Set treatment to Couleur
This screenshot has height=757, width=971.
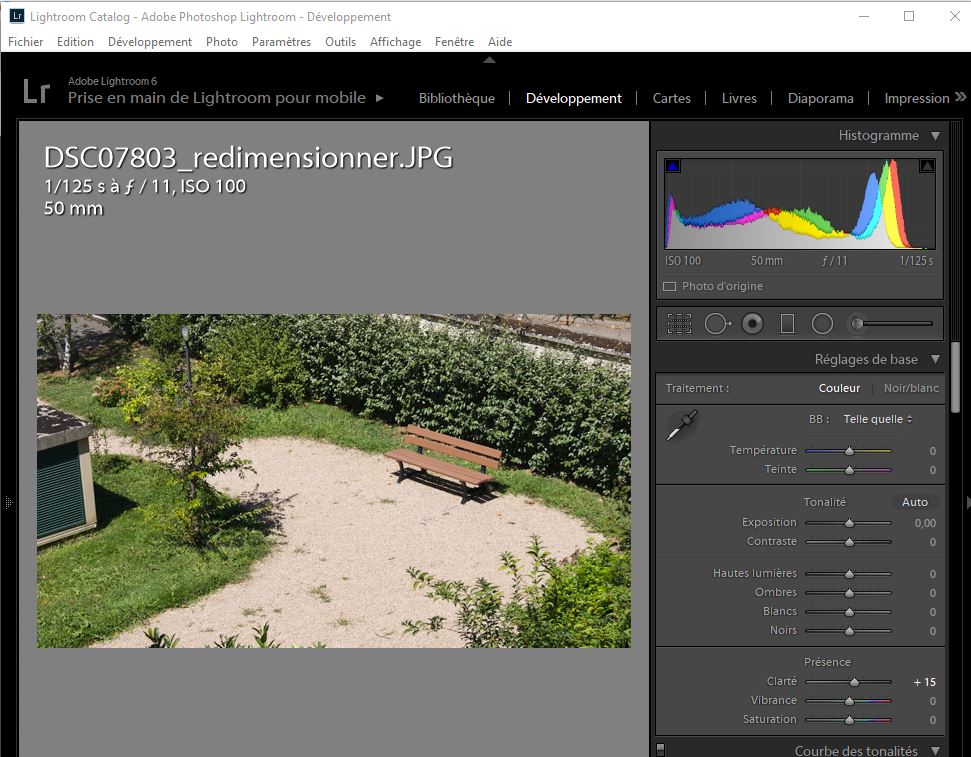[x=839, y=388]
